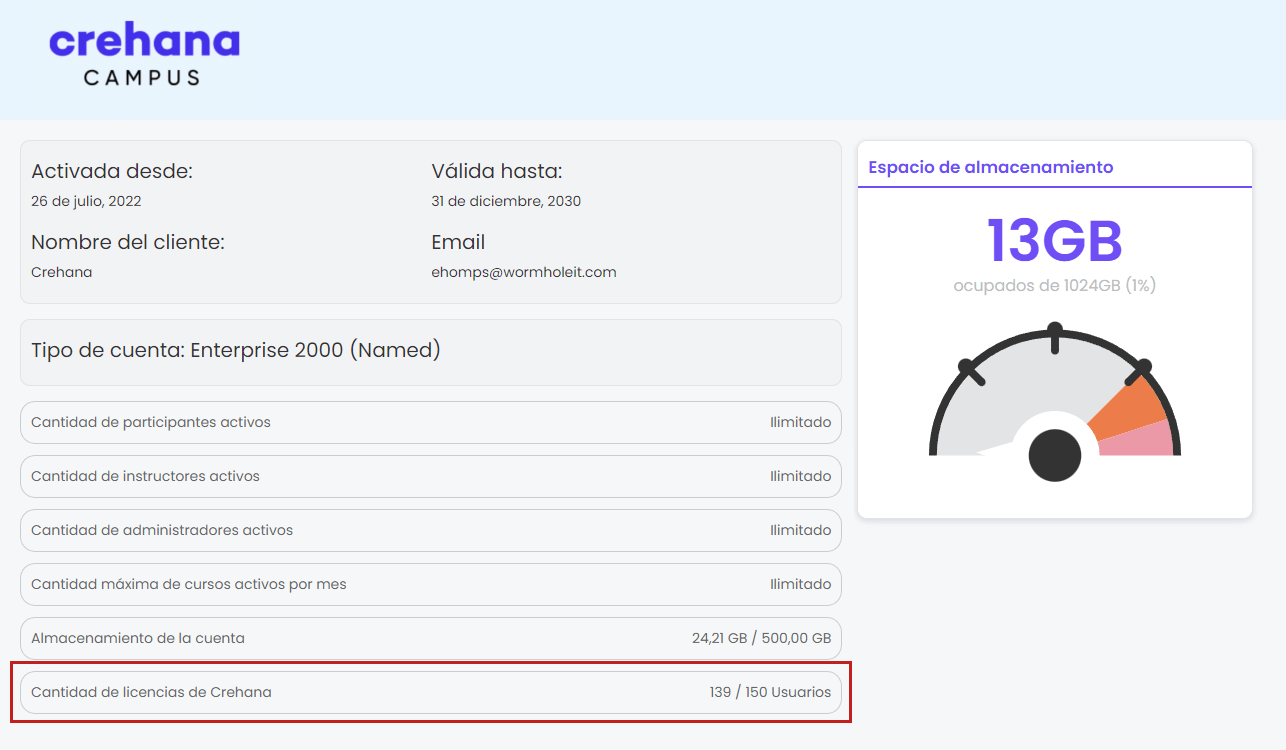Click 'Cantidad de administradores activos' row label
Screen dimensions: 1286x750
[x=162, y=530]
